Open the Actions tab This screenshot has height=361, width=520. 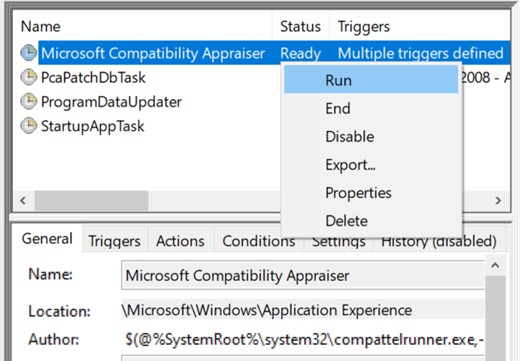(180, 241)
